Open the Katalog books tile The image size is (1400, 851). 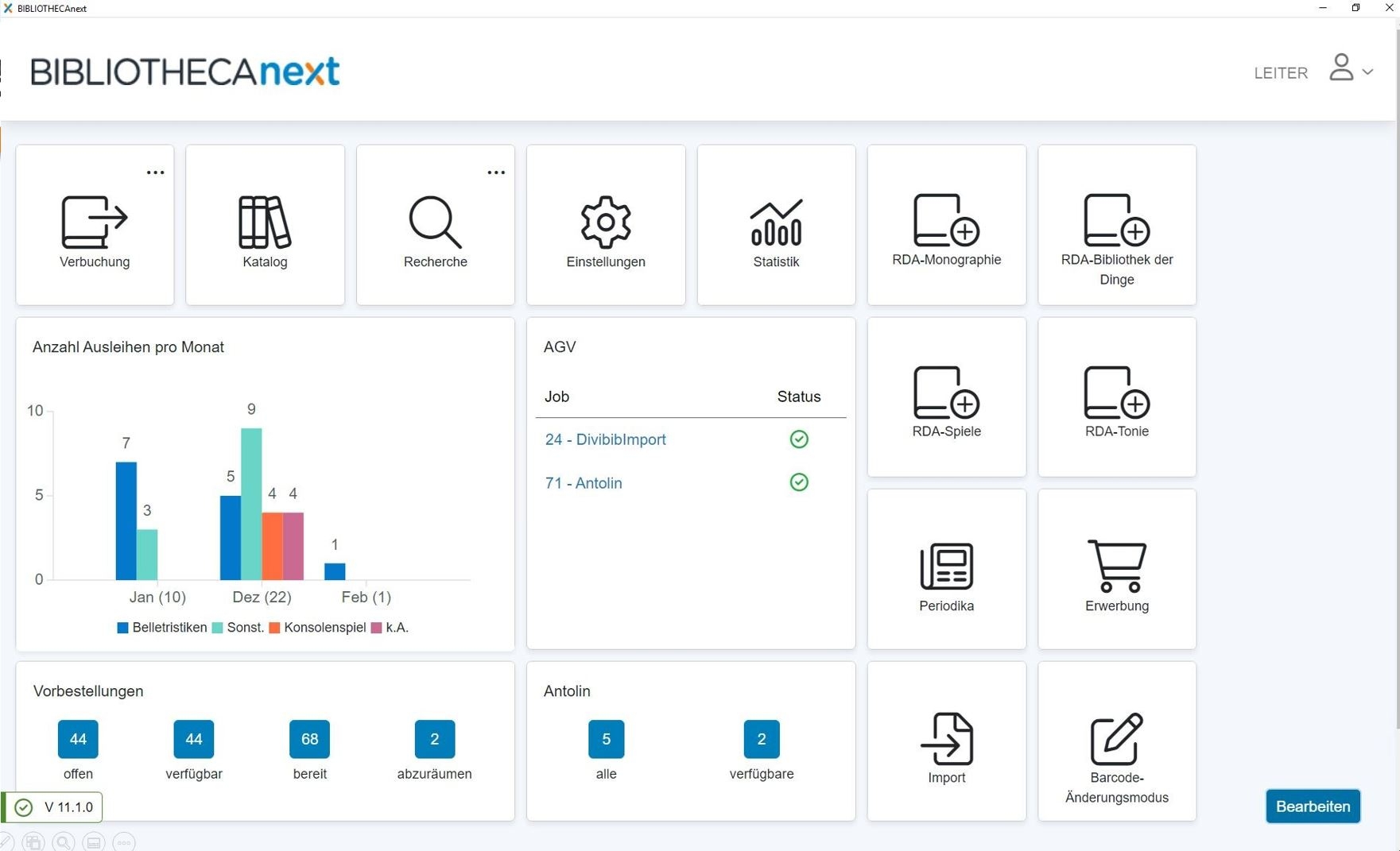pyautogui.click(x=265, y=225)
